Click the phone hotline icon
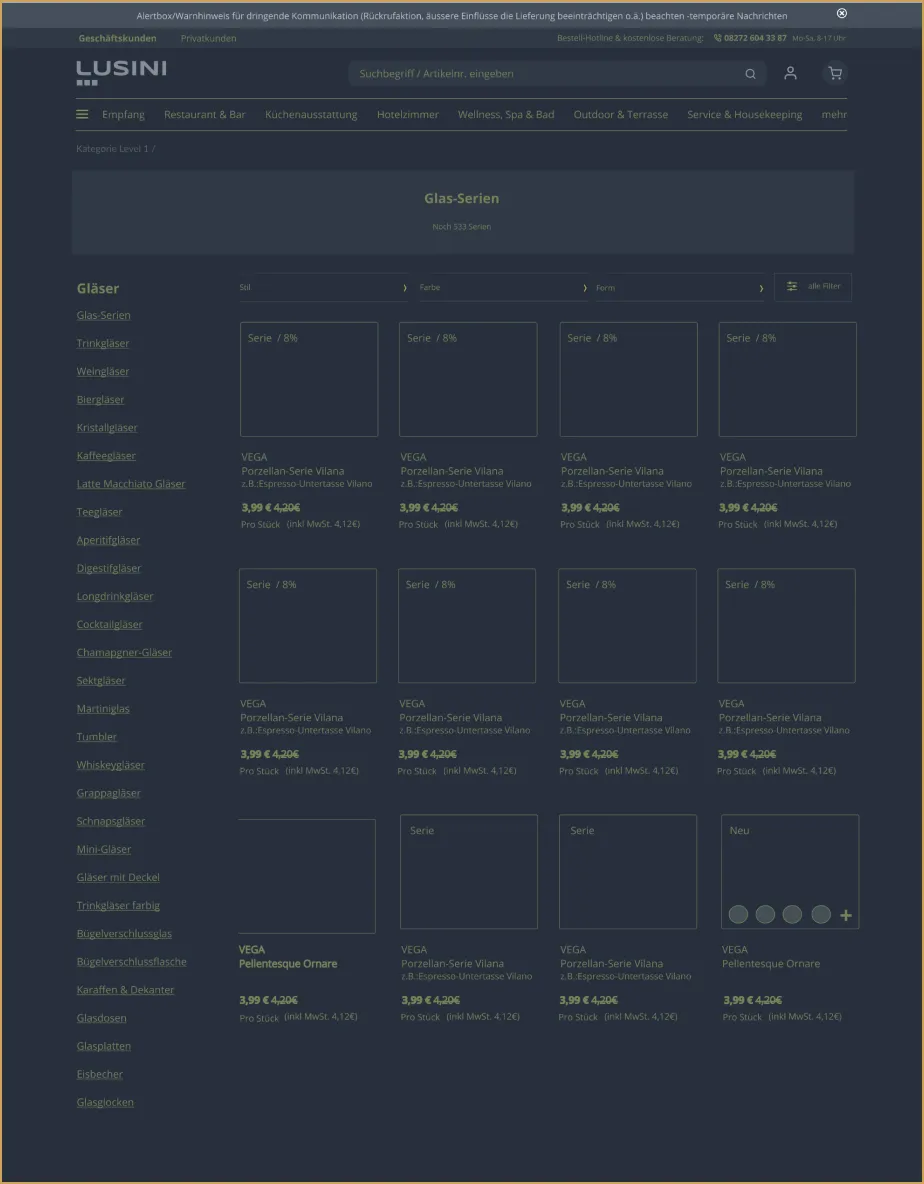The height and width of the screenshot is (1184, 924). pos(717,38)
